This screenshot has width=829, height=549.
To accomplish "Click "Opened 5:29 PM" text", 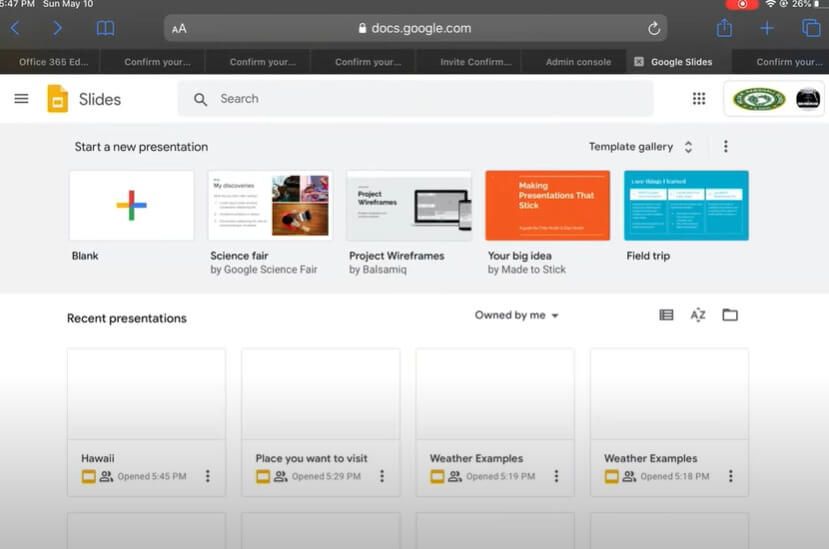I will [326, 477].
